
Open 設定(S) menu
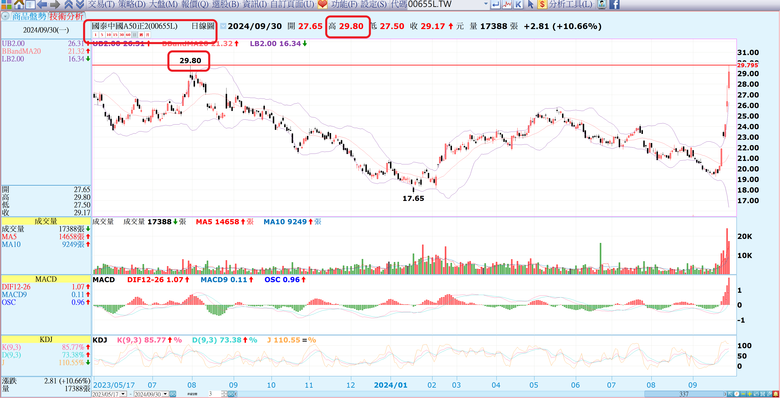tap(374, 4)
